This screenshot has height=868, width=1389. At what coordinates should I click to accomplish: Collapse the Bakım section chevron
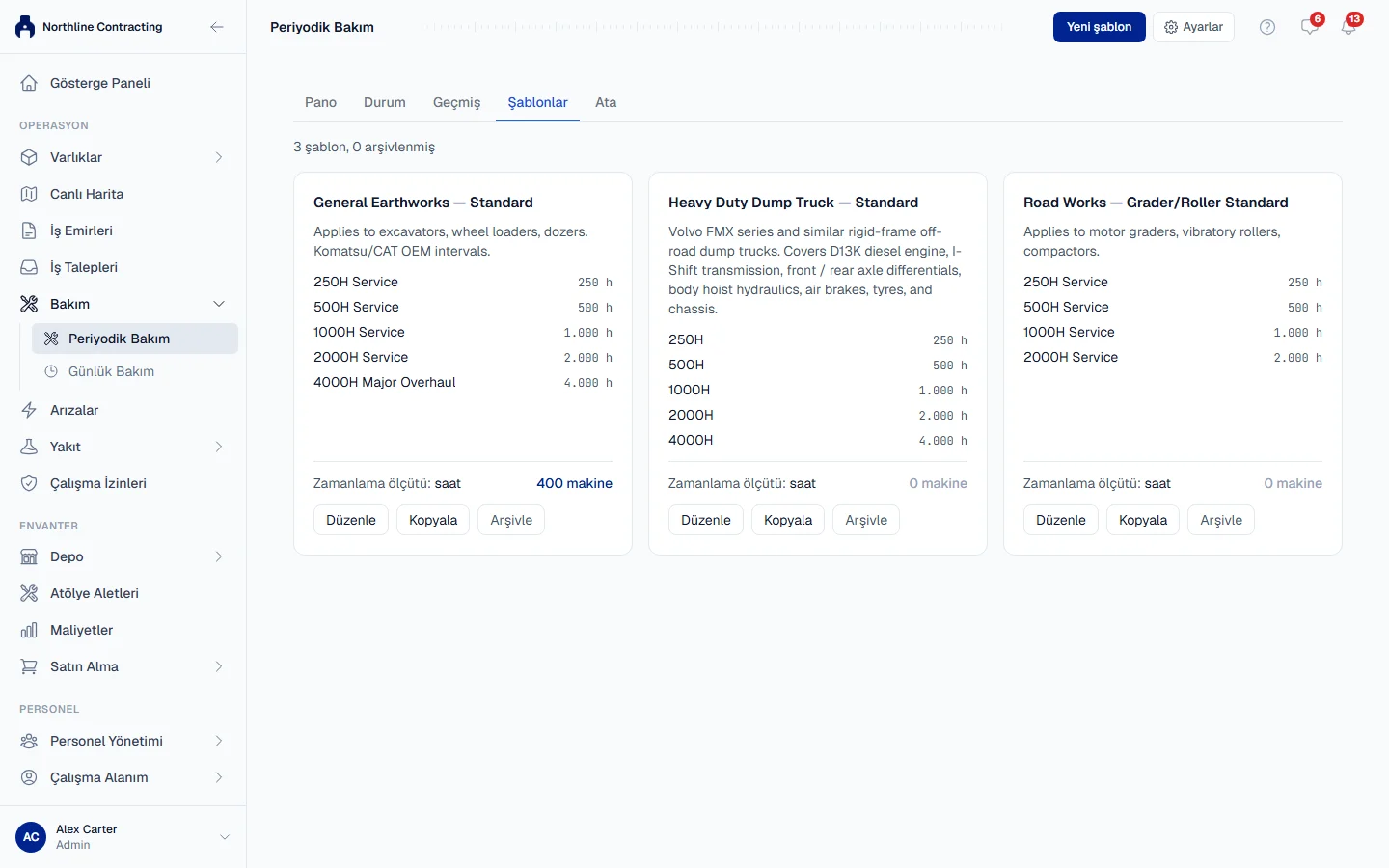[219, 304]
